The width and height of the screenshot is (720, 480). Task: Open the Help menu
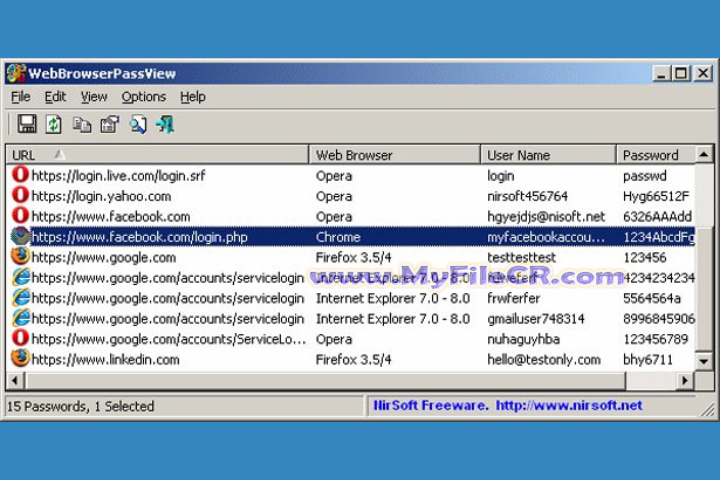pos(193,97)
